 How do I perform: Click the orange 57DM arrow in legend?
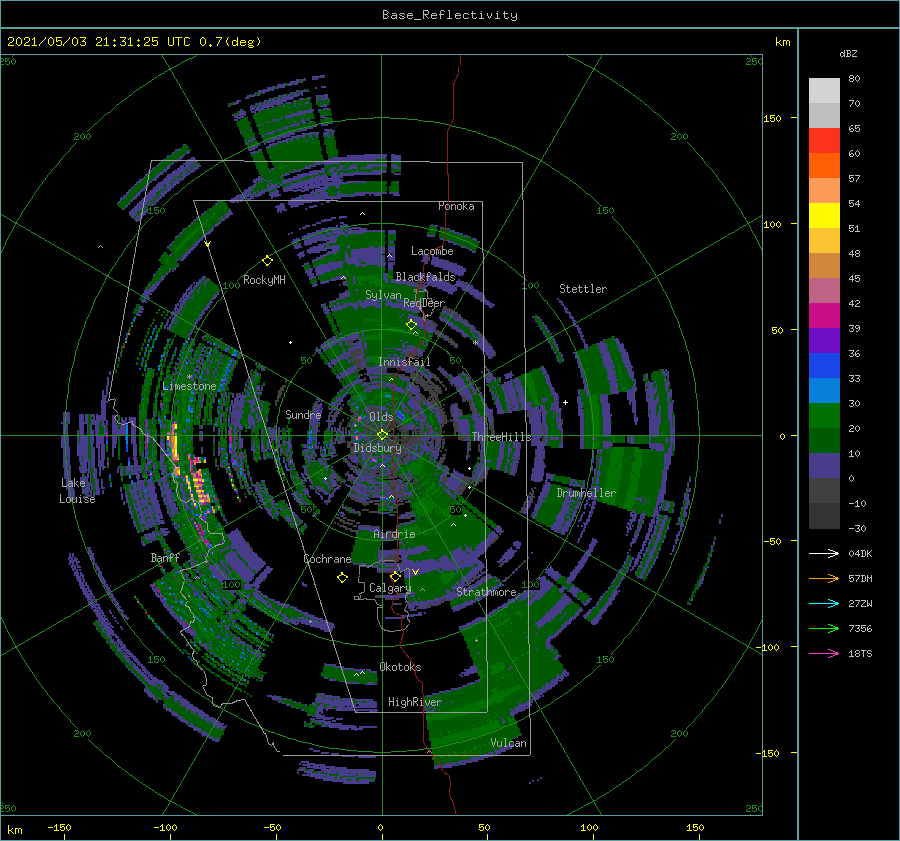click(x=824, y=579)
